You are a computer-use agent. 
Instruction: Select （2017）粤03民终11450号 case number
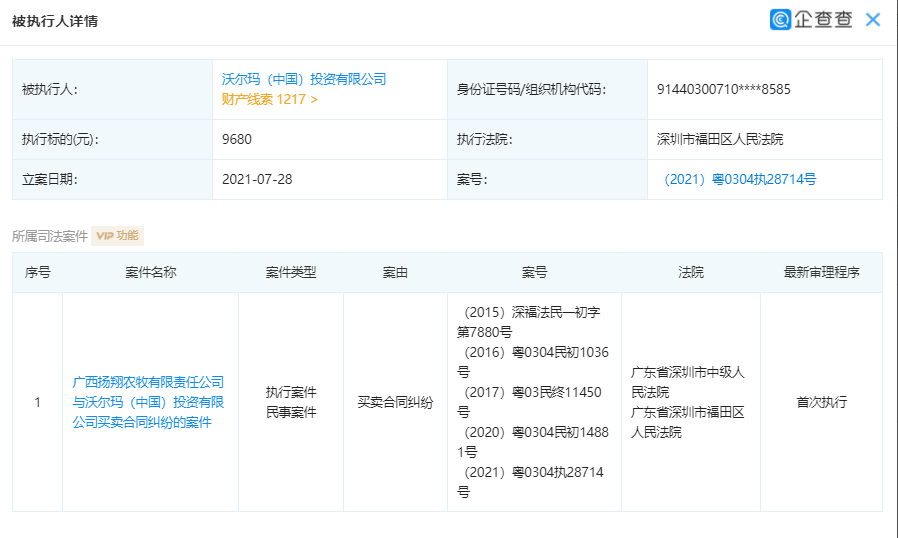tap(529, 402)
